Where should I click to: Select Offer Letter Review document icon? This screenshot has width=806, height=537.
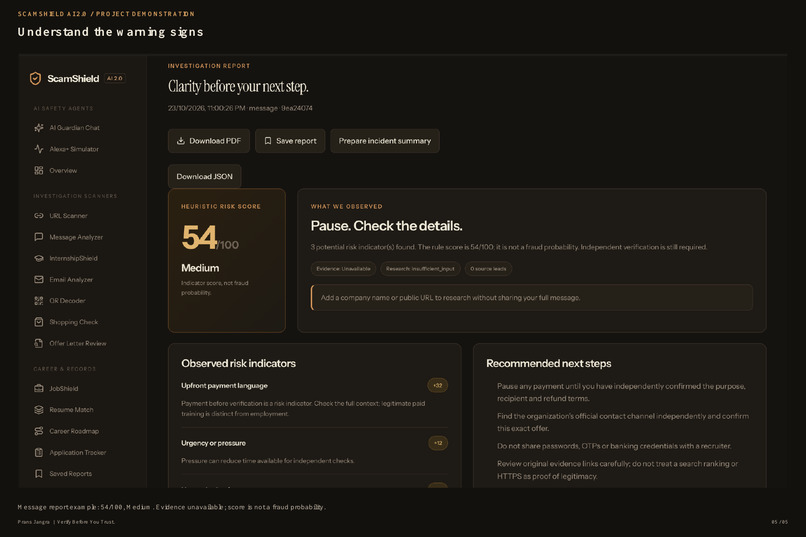[x=39, y=343]
